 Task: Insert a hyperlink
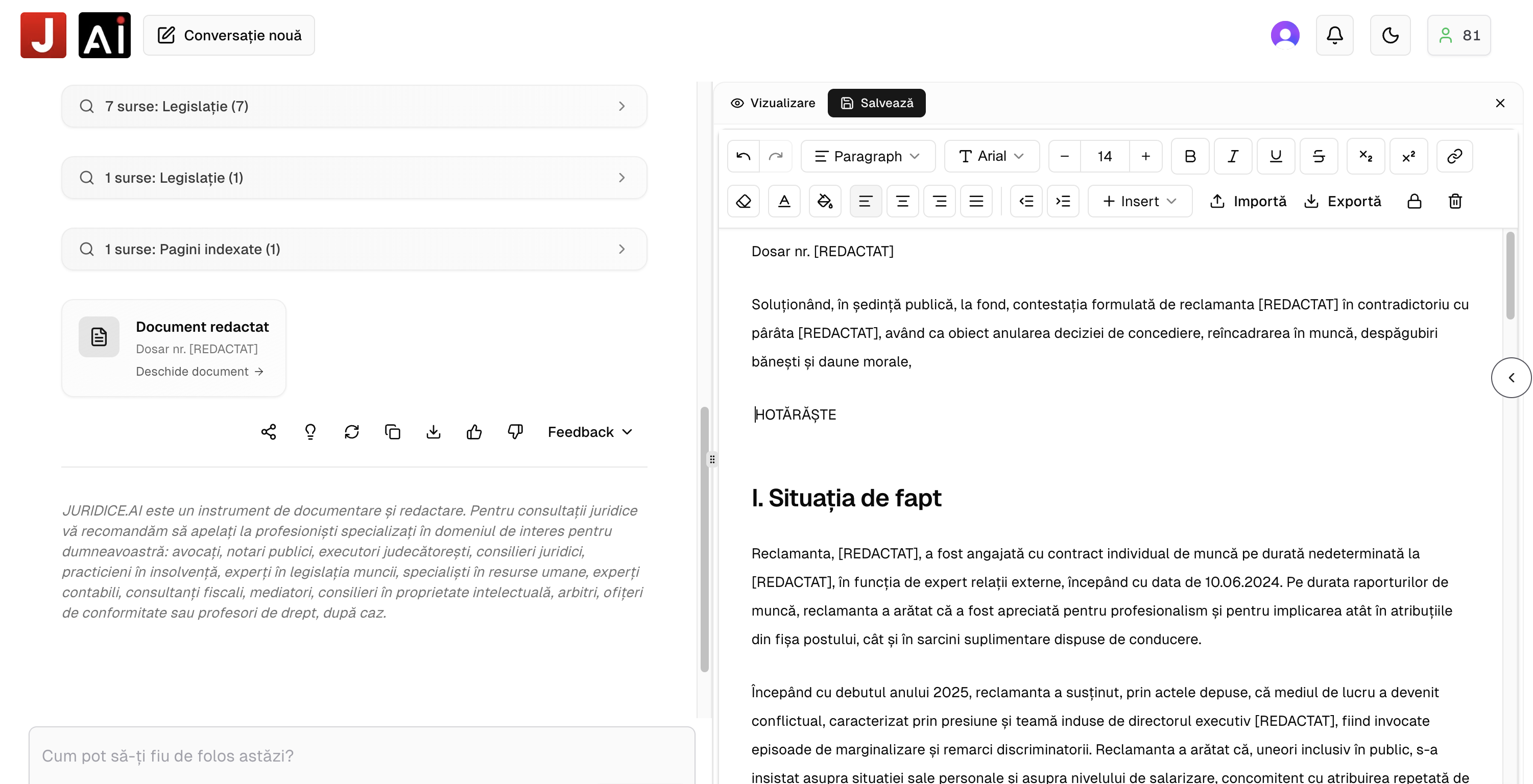pyautogui.click(x=1454, y=156)
